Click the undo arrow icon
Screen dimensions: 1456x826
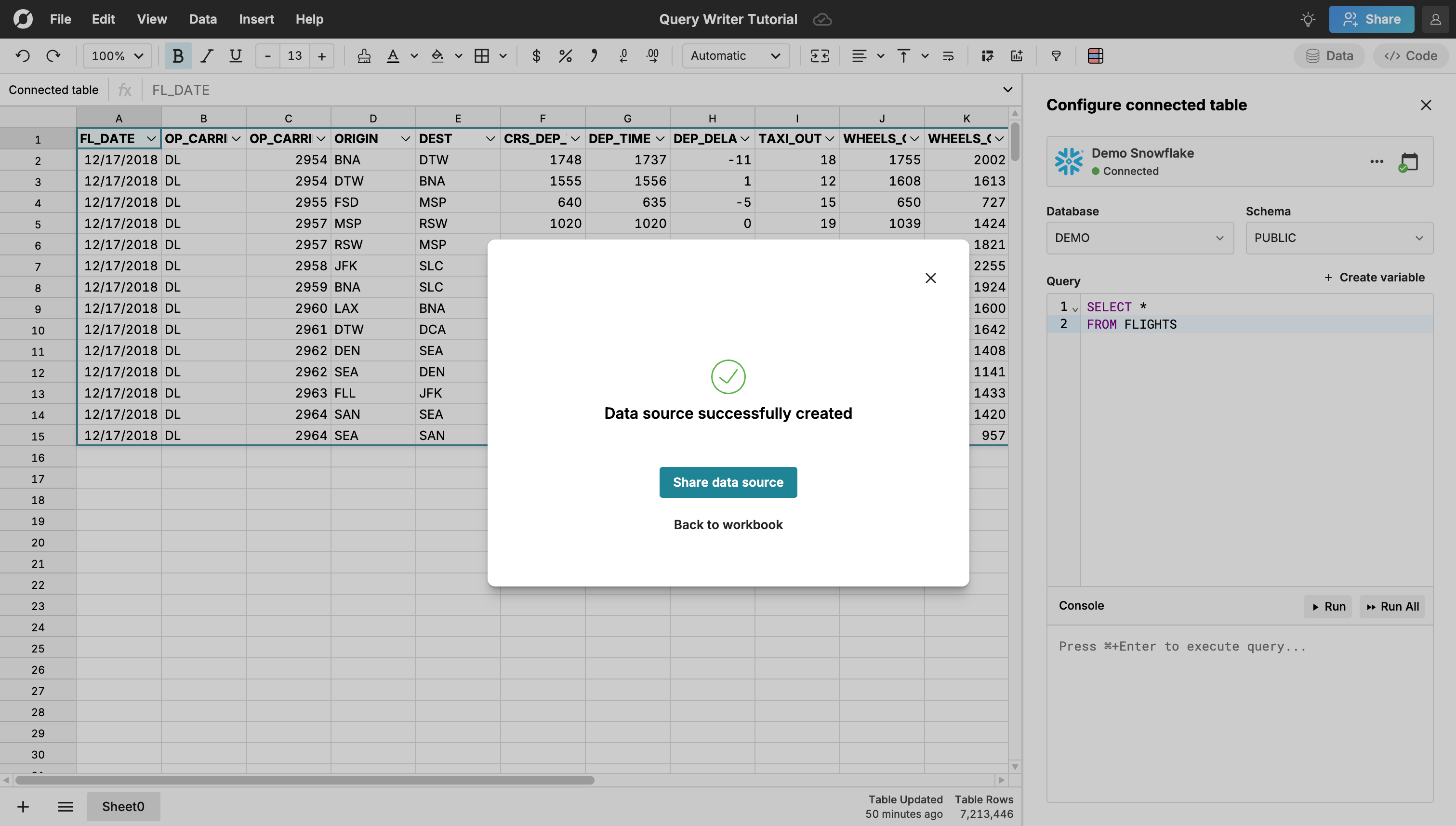coord(23,55)
